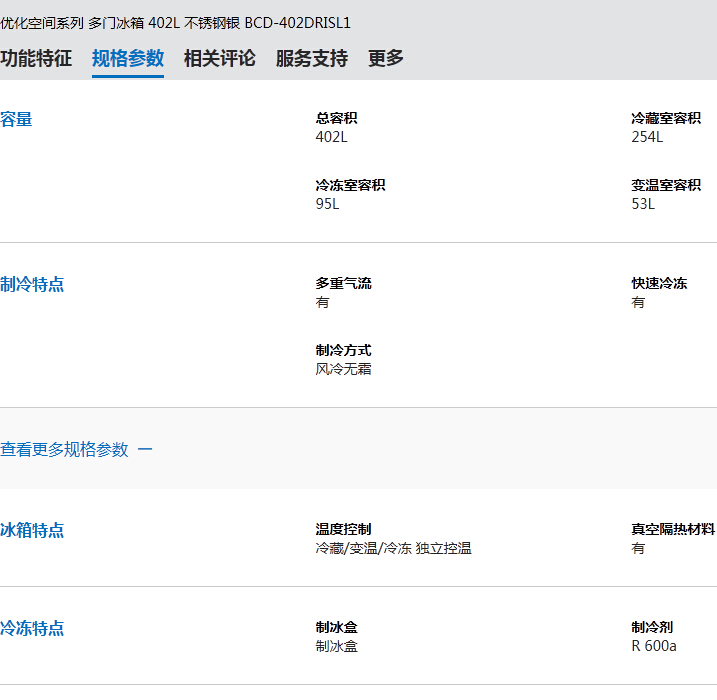Click the 变温室容积 label
The width and height of the screenshot is (717, 700).
click(x=666, y=185)
